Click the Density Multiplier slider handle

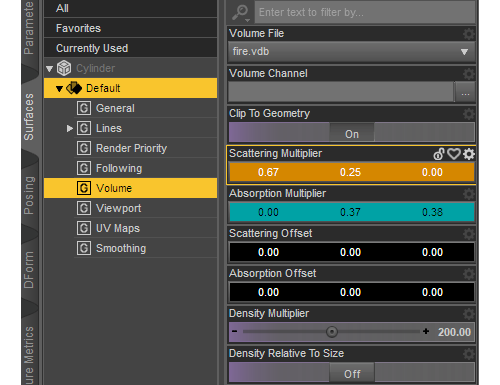point(332,332)
